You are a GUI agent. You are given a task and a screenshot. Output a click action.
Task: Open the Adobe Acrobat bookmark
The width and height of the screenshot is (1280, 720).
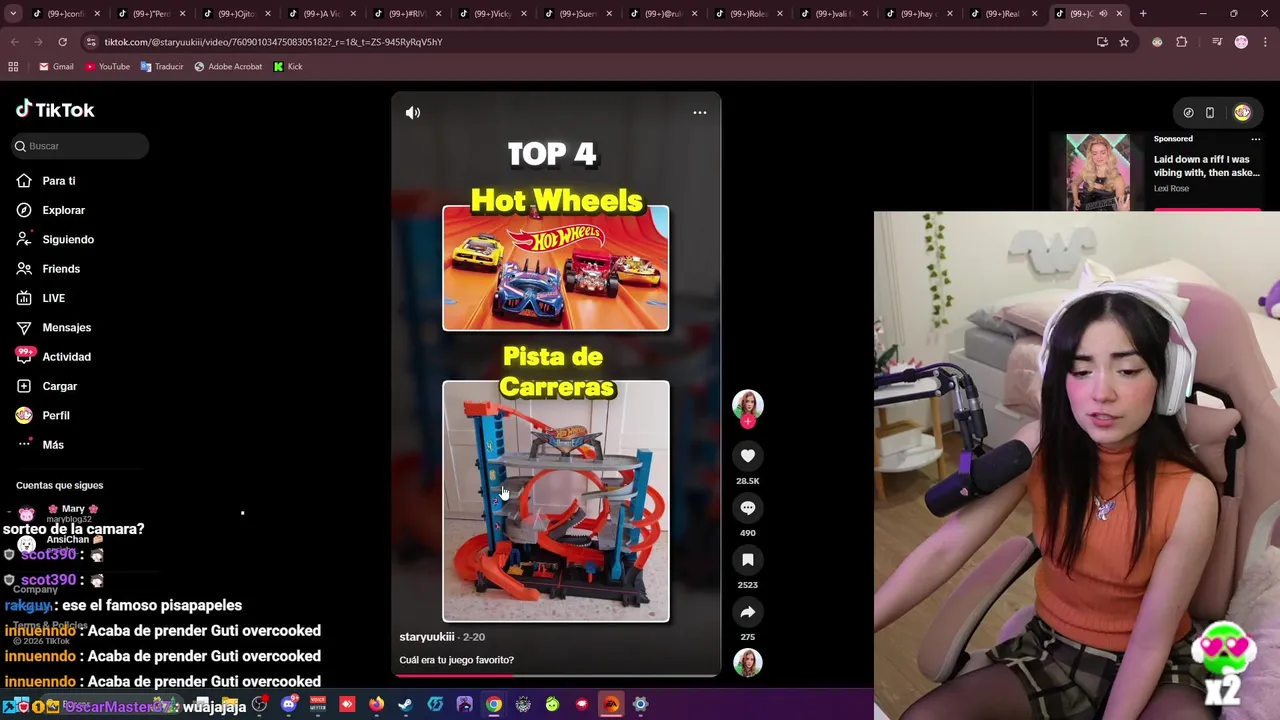click(x=228, y=67)
